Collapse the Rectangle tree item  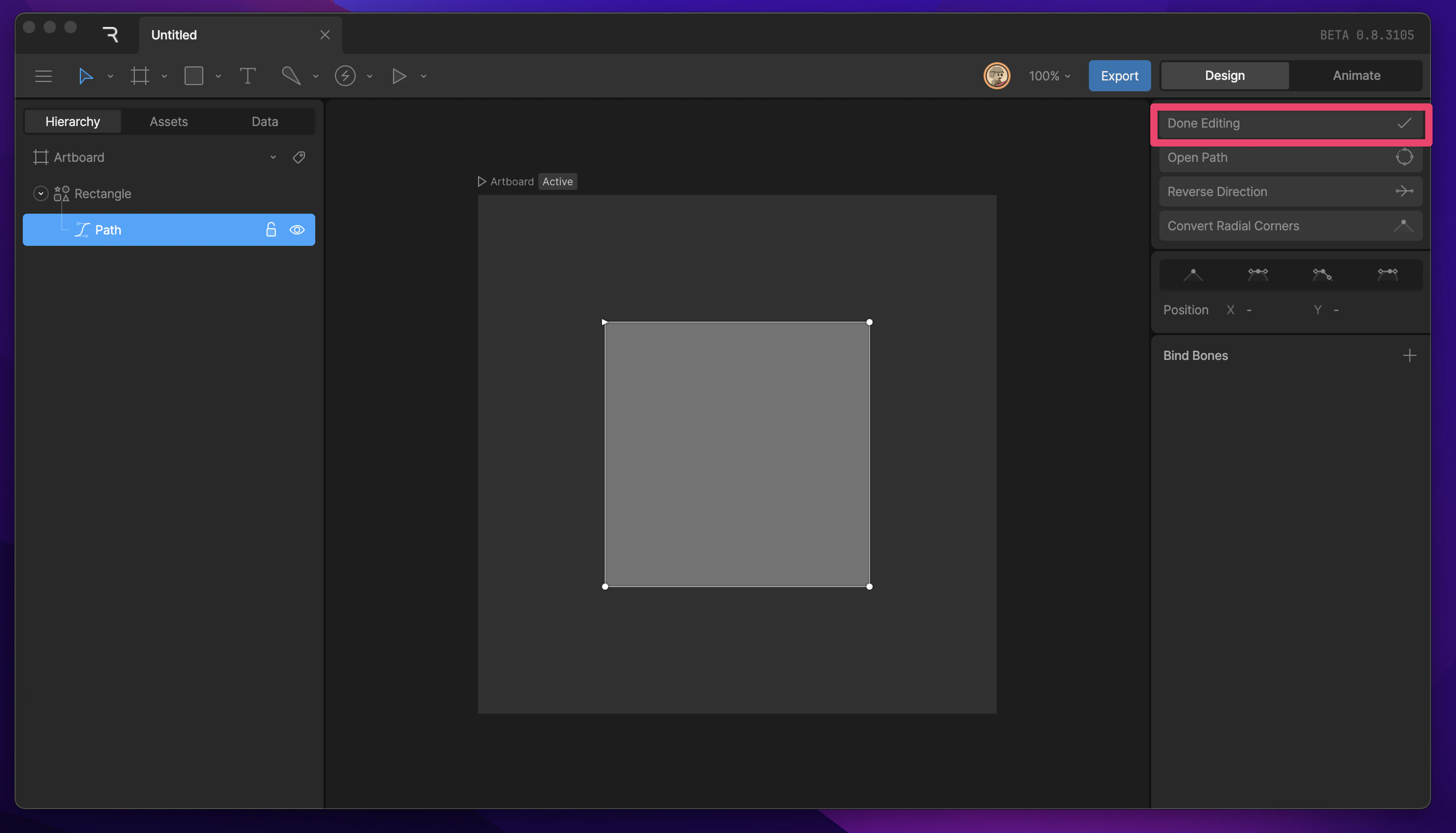click(40, 193)
